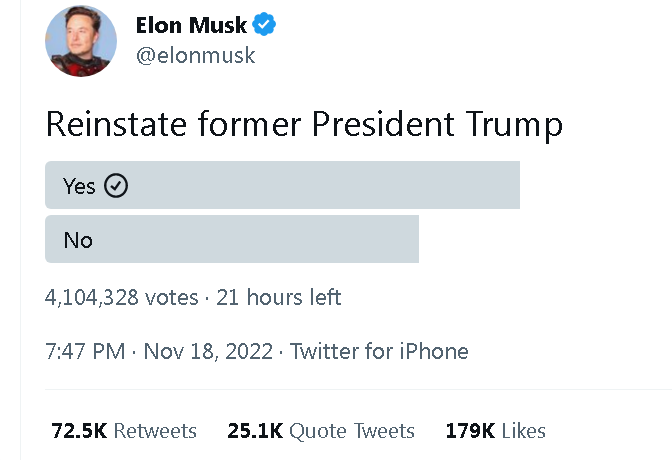Viewport: 672px width, 460px height.
Task: Click the Nov 18, 2022 date
Action: pyautogui.click(x=208, y=351)
